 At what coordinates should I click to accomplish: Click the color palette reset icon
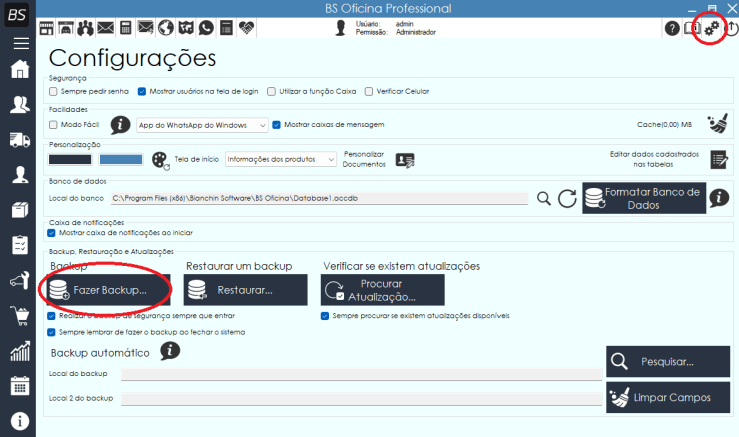coord(161,159)
